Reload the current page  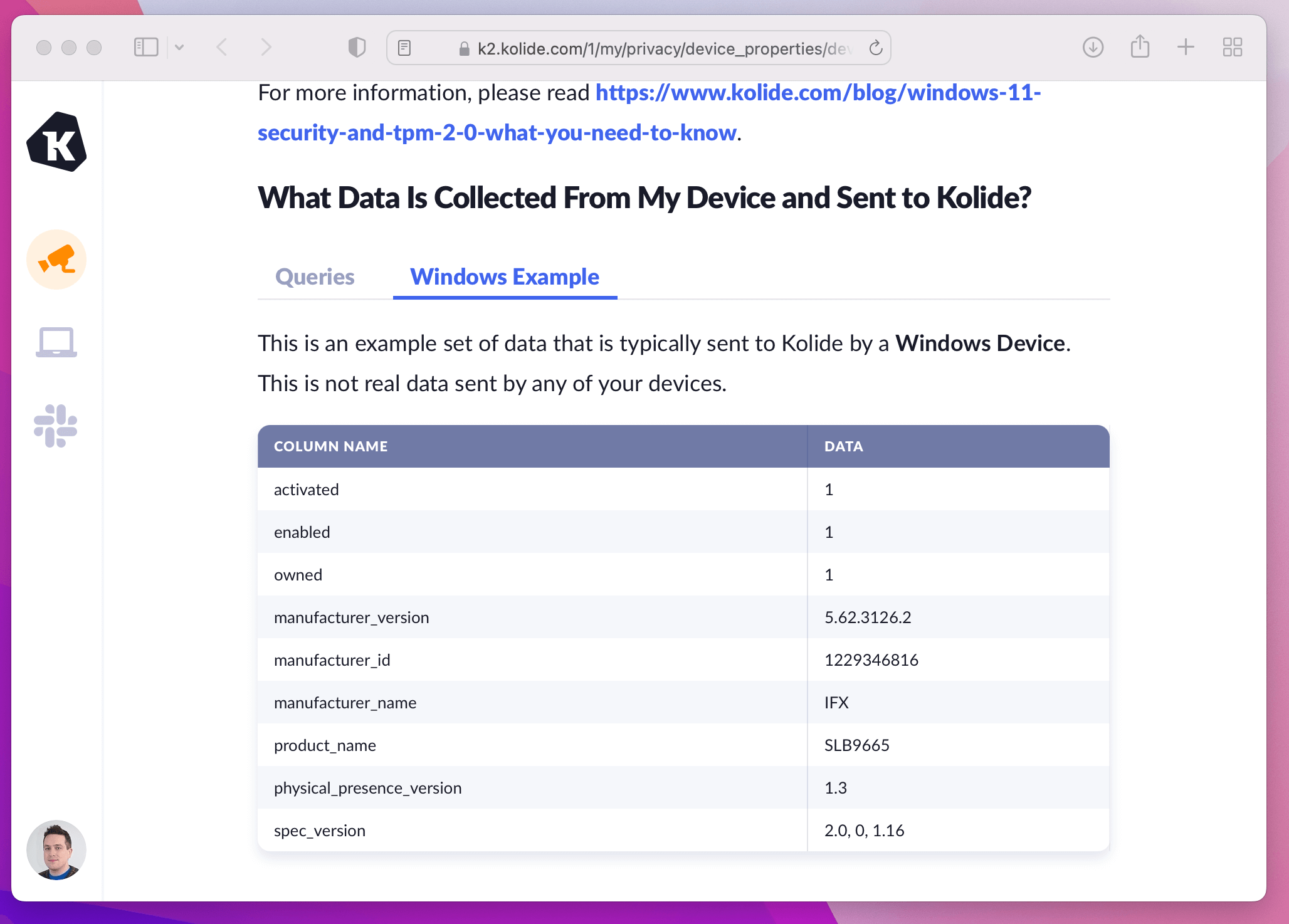coord(876,48)
